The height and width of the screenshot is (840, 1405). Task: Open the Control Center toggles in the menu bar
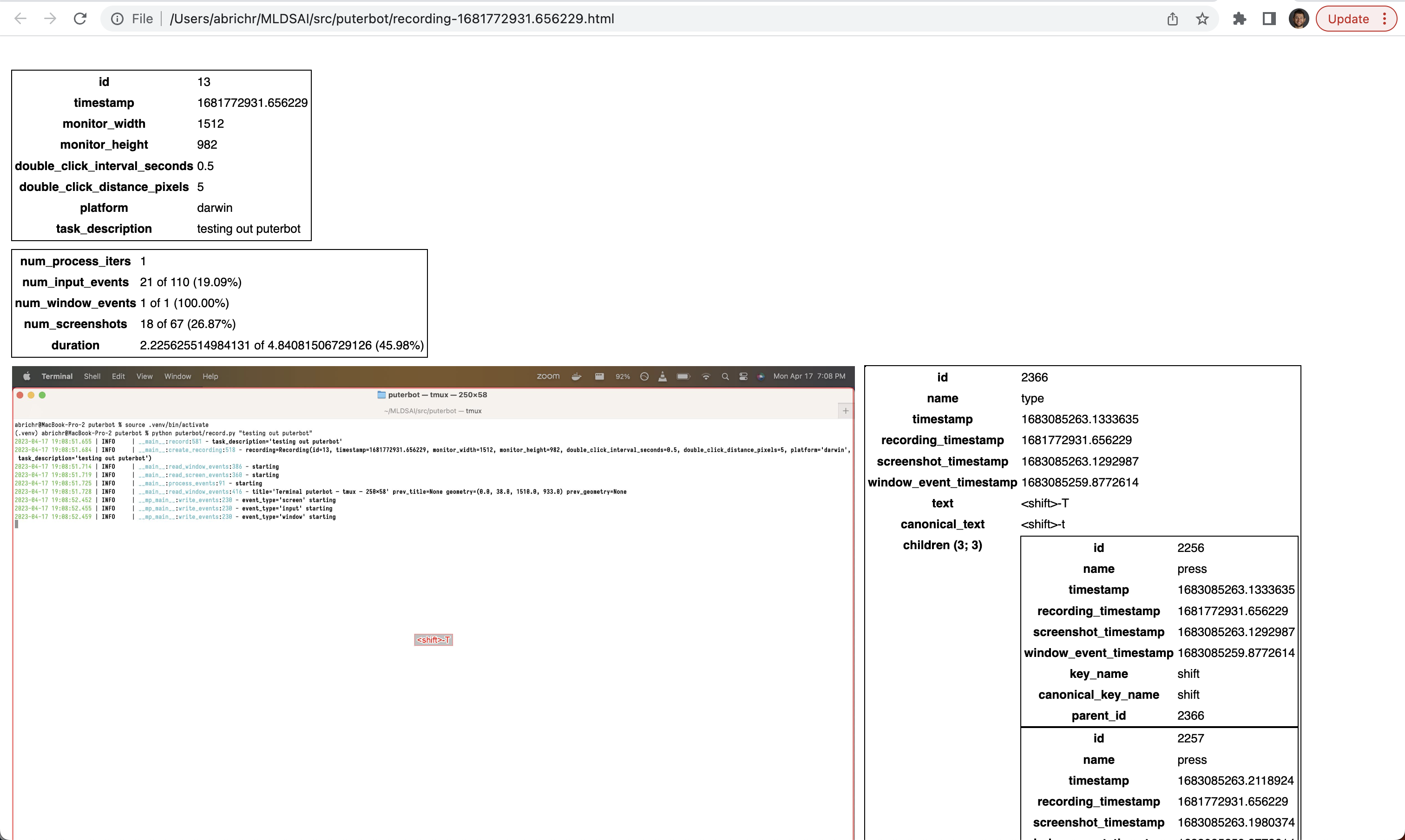[x=743, y=376]
